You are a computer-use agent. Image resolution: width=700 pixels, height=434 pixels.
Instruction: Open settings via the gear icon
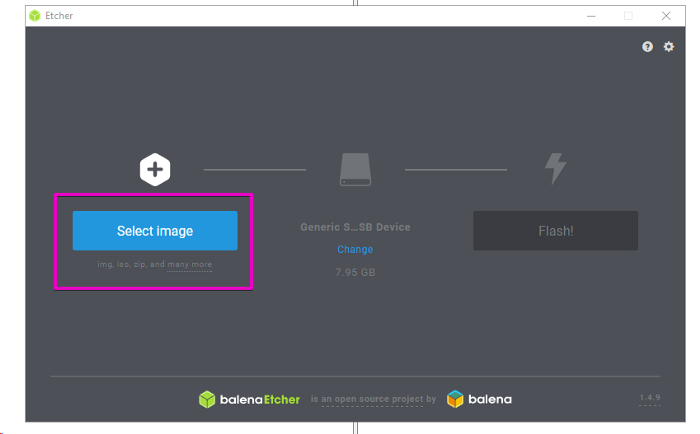(668, 46)
